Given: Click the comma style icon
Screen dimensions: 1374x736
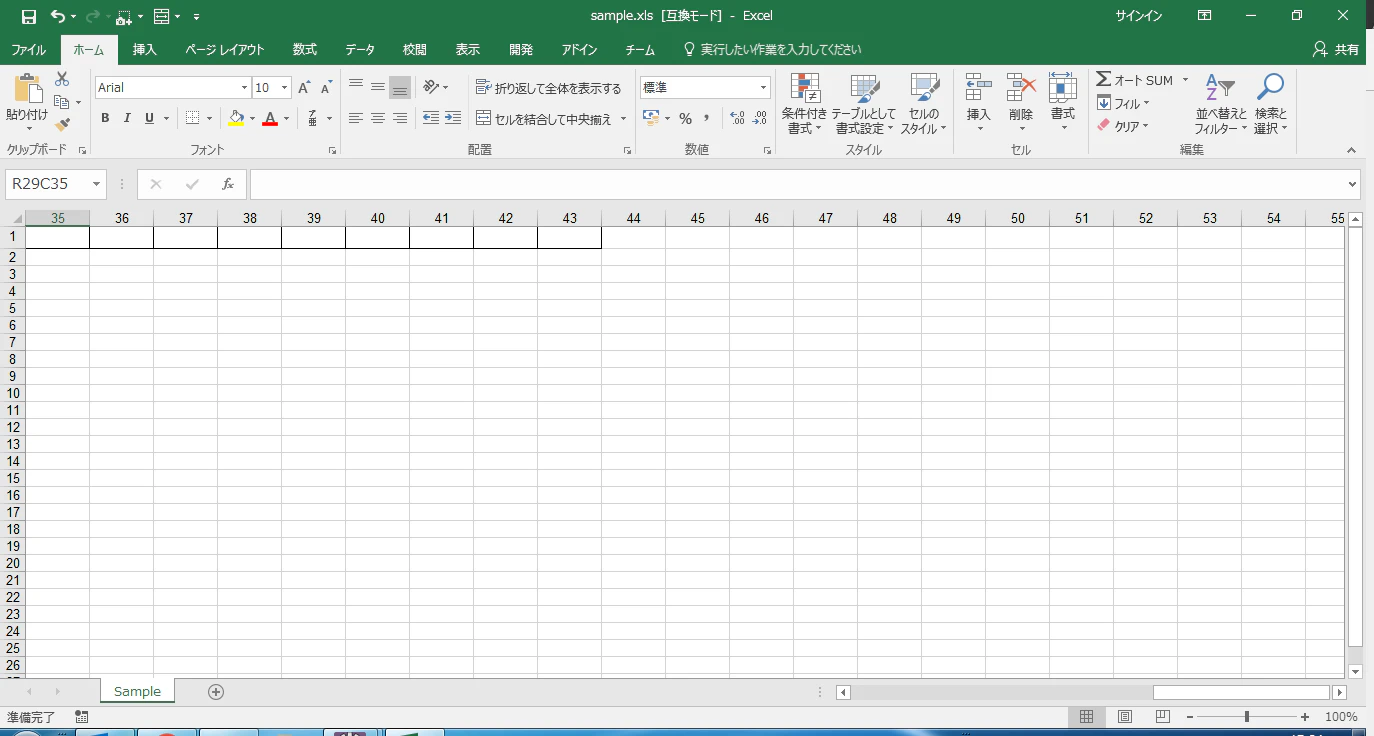Looking at the screenshot, I should 707,118.
